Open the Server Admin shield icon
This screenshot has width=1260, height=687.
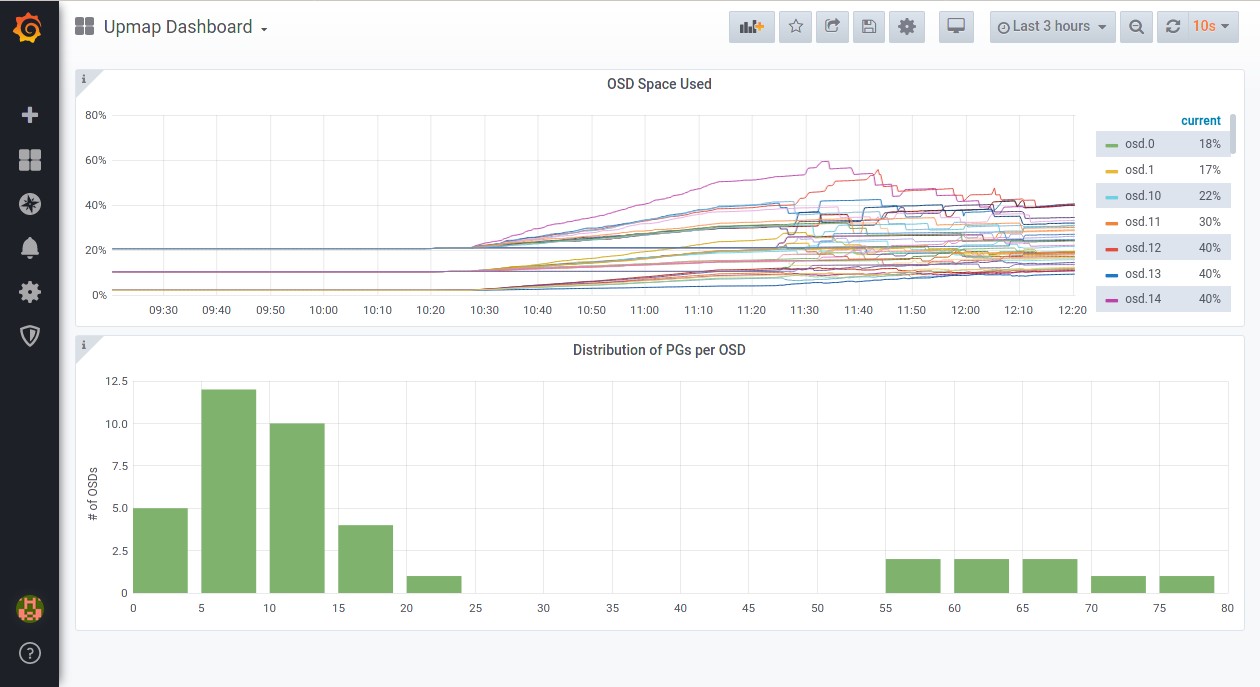(x=29, y=336)
